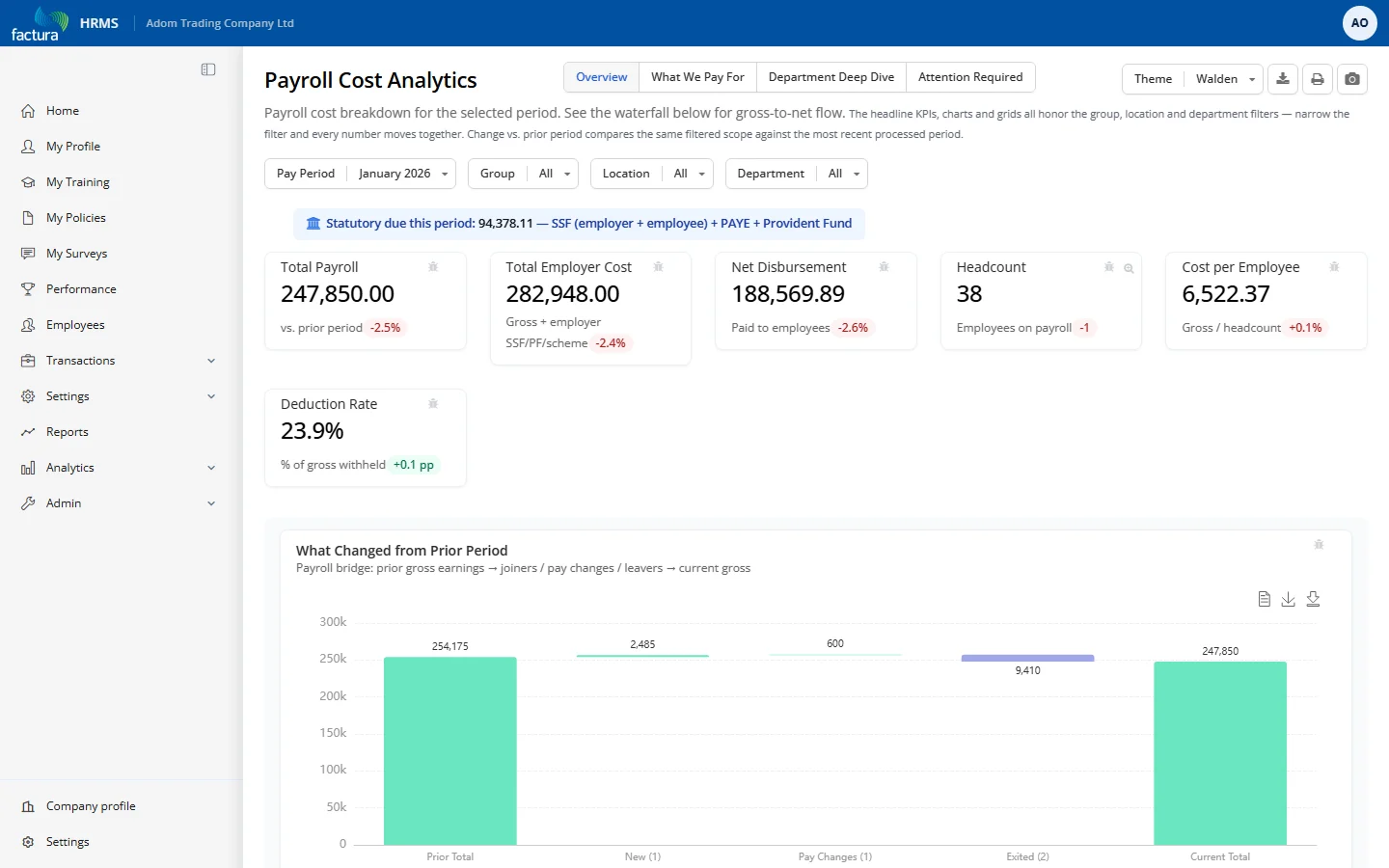Switch to the What We Pay For tab

[x=697, y=77]
